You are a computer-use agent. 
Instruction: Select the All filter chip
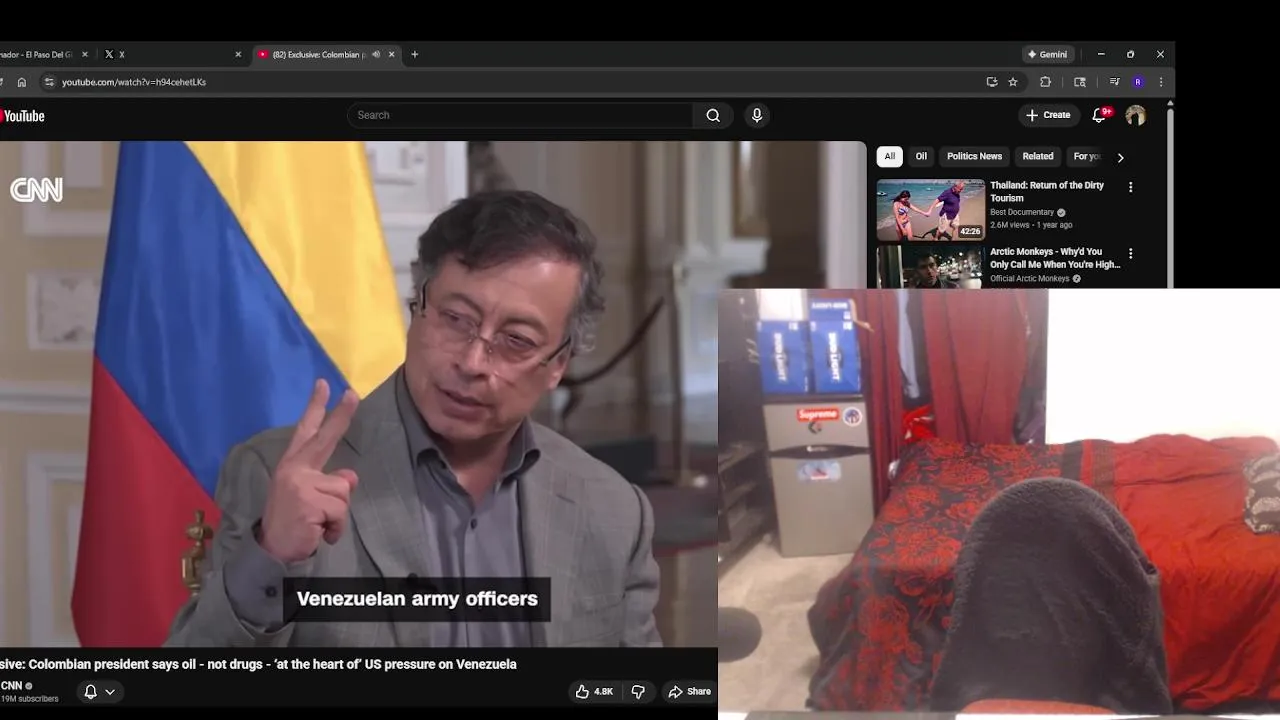tap(890, 156)
